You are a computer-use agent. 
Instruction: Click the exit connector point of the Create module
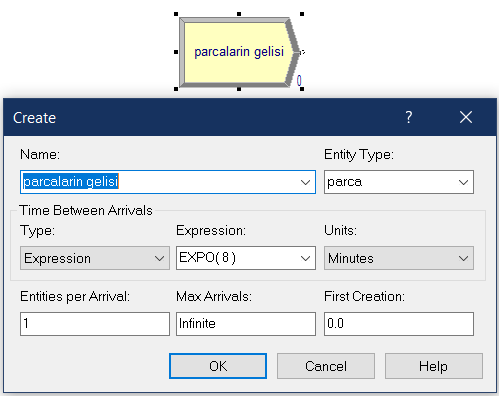click(302, 52)
